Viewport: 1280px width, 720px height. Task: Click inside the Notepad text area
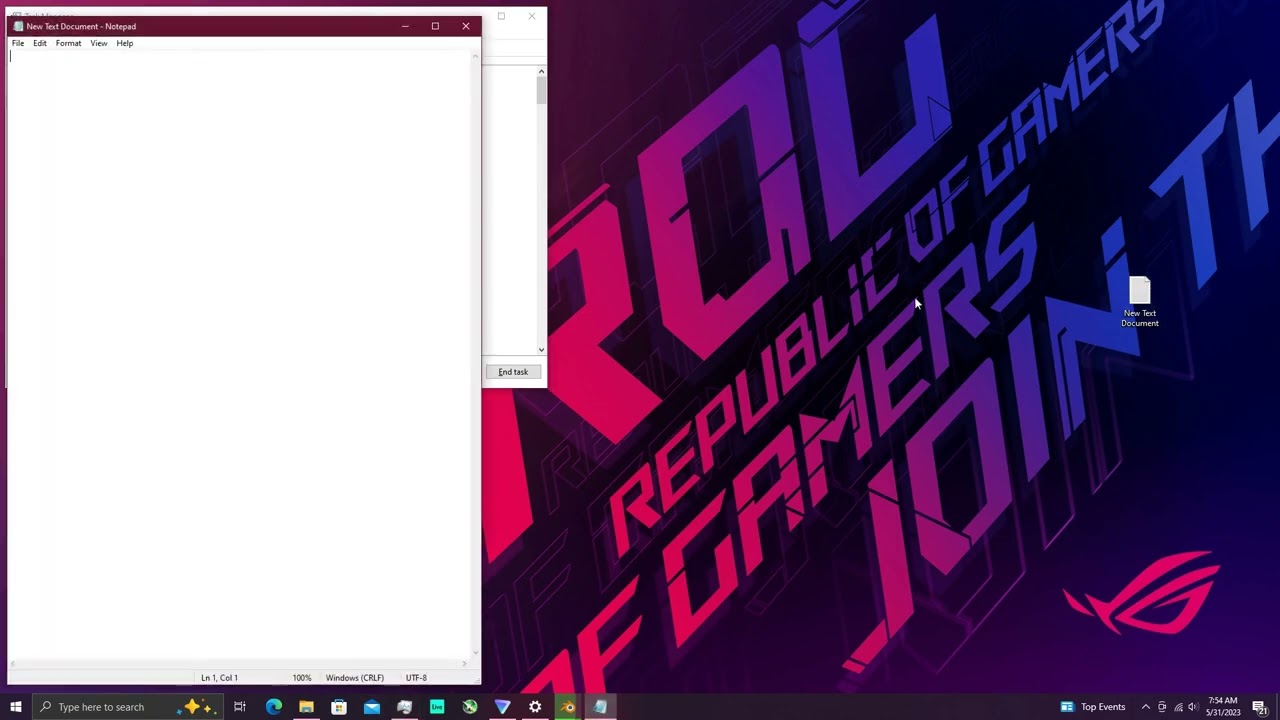click(x=238, y=355)
